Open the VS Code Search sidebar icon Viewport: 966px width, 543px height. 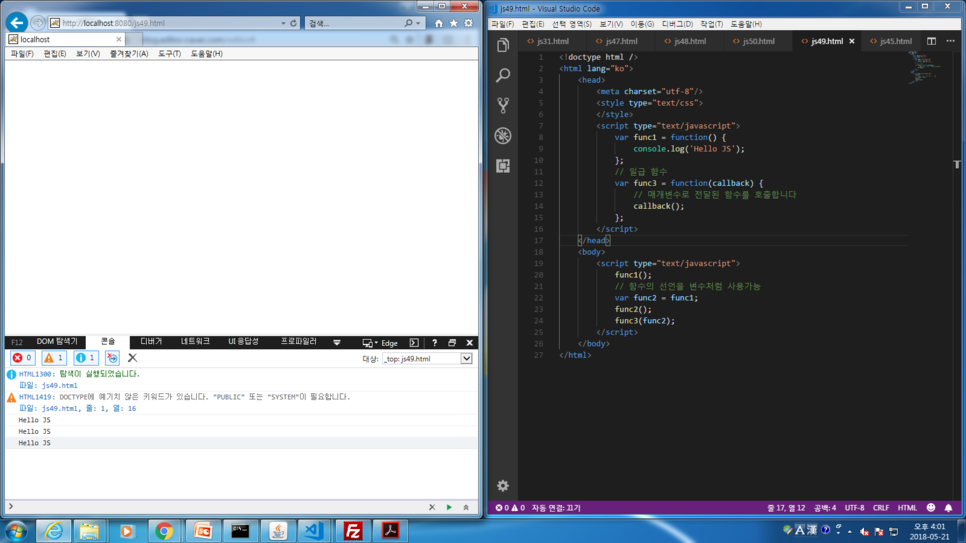[x=503, y=75]
